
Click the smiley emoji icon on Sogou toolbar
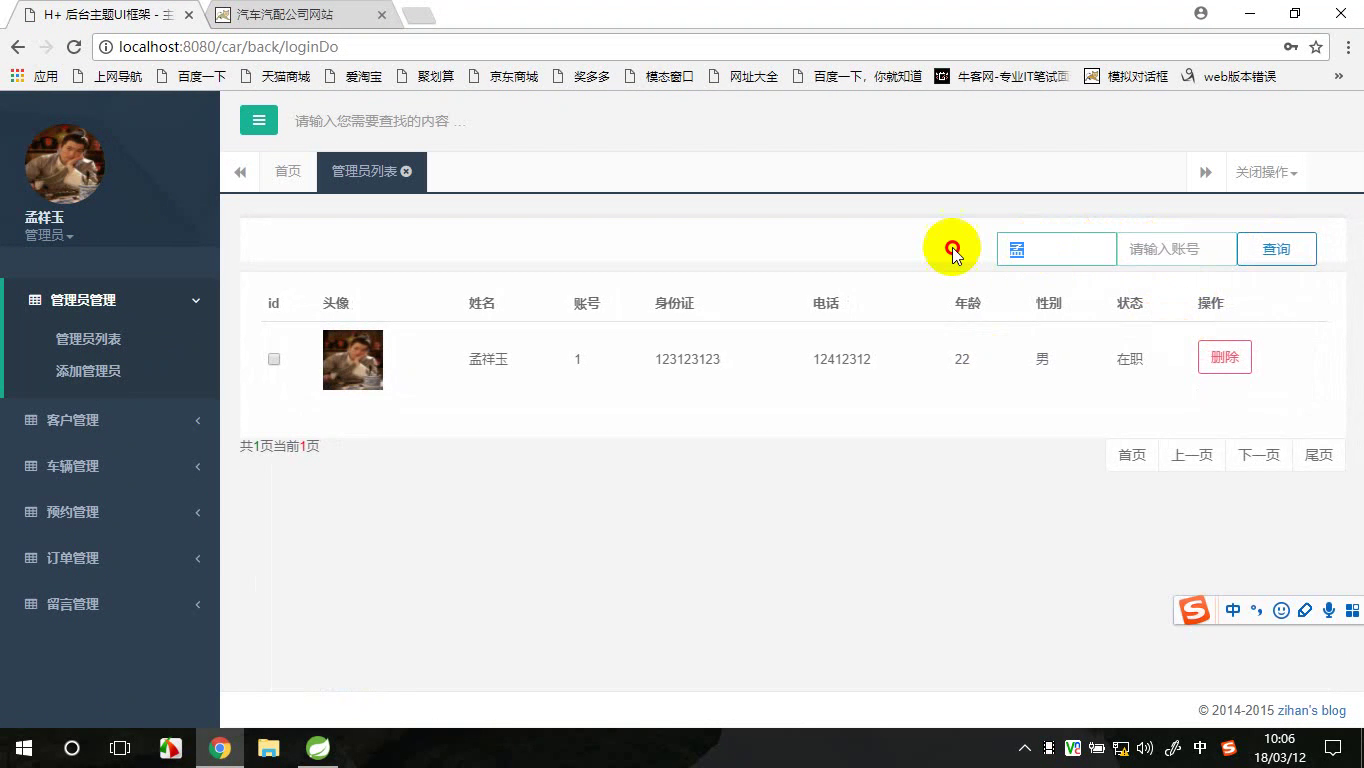(x=1281, y=610)
